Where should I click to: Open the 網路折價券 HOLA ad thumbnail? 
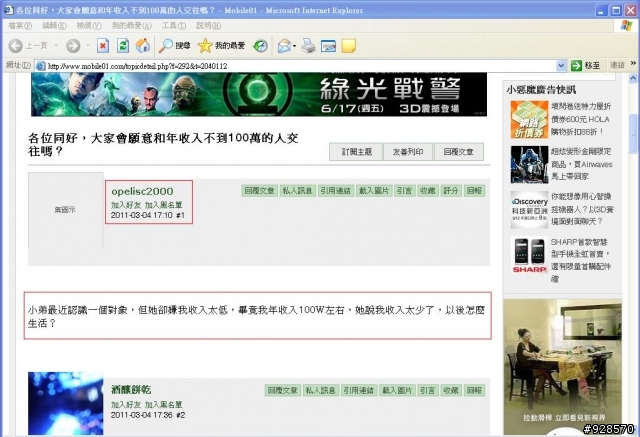529,120
